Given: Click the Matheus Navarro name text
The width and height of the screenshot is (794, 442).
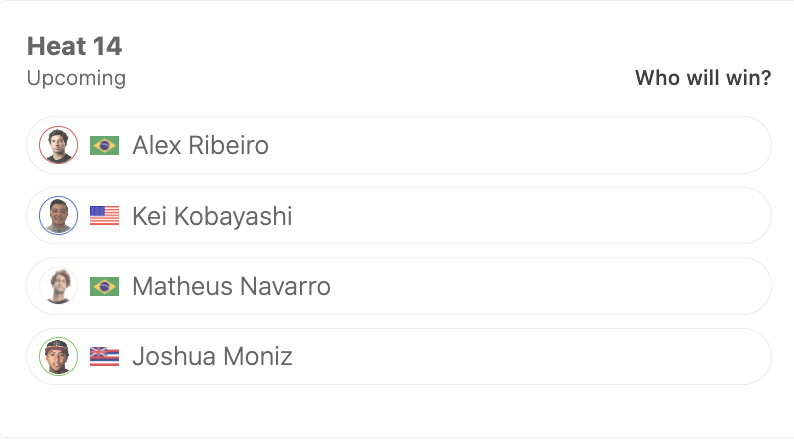Looking at the screenshot, I should pos(231,286).
